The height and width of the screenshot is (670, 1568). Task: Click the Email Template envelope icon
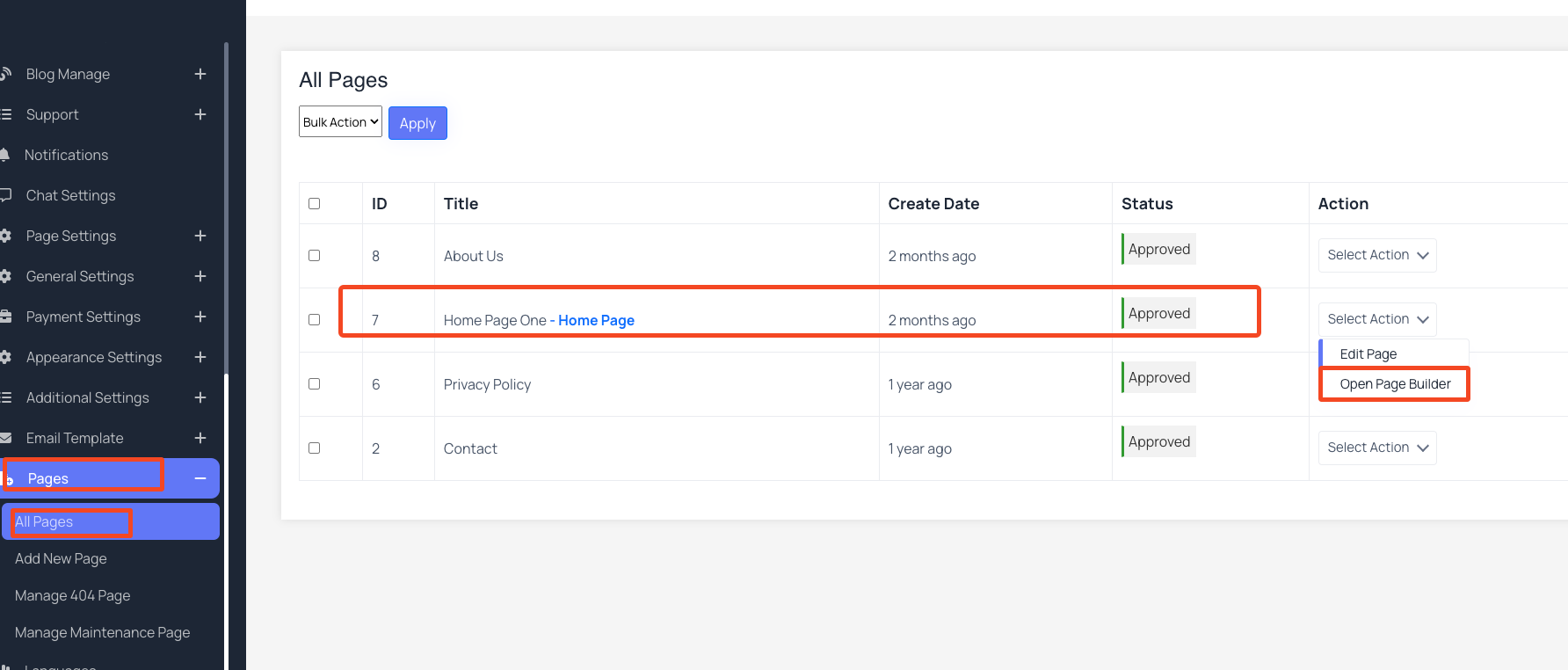[x=4, y=438]
